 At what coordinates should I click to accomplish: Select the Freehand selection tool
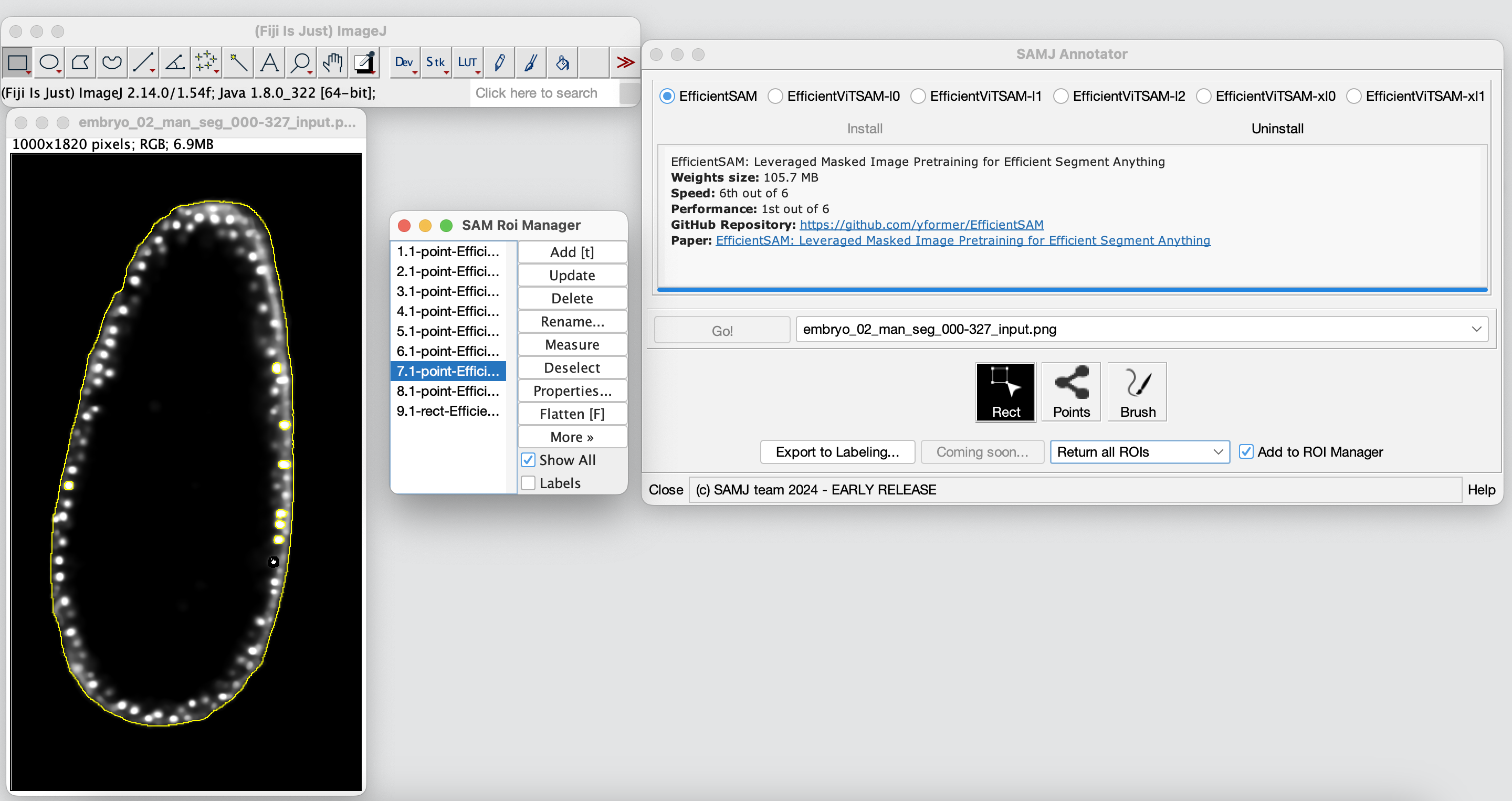click(x=111, y=62)
